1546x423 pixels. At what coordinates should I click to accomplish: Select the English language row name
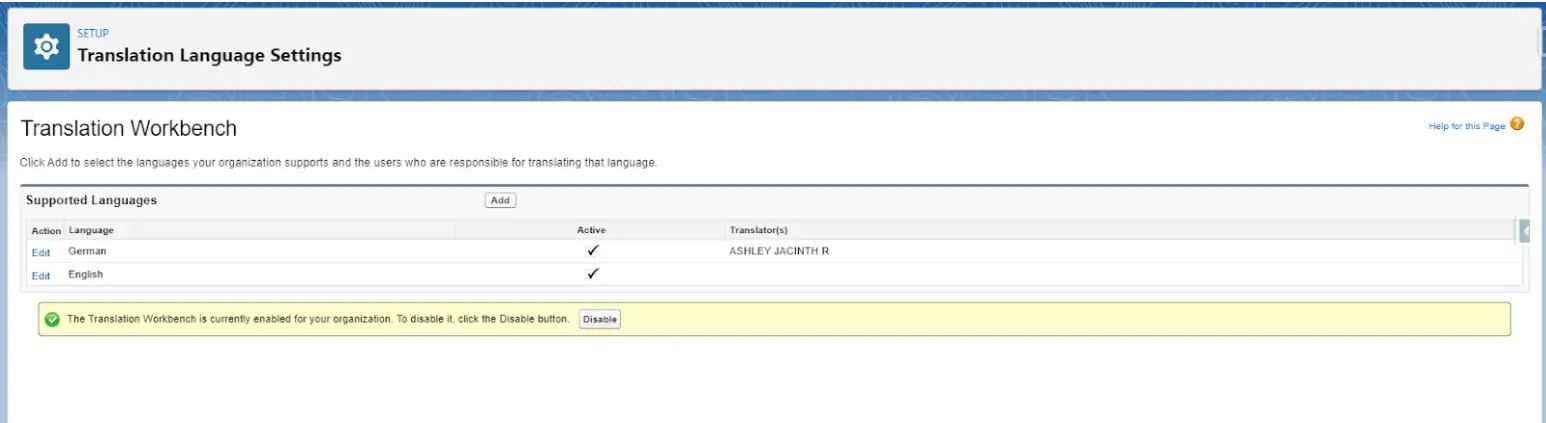pyautogui.click(x=85, y=274)
